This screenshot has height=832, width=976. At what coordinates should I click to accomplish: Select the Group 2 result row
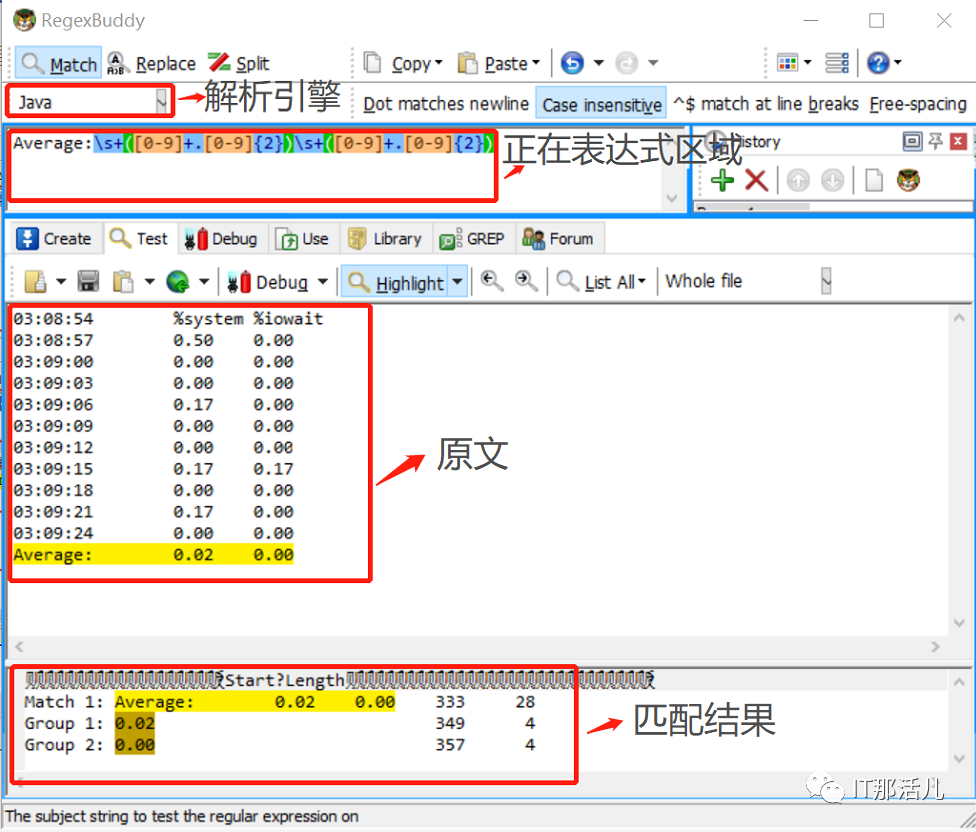[x=279, y=744]
